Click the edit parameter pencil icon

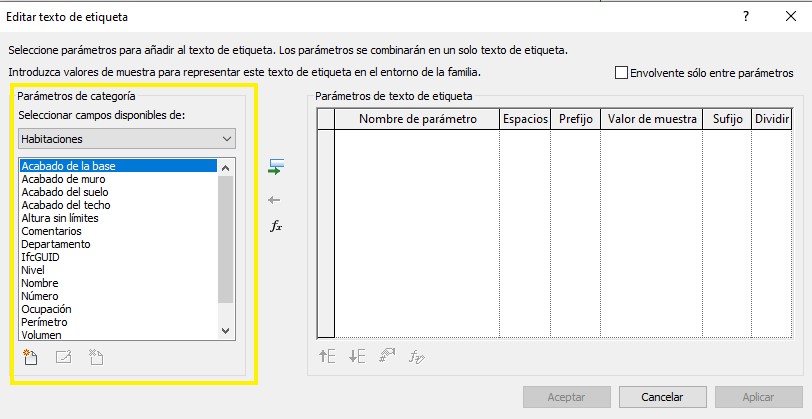[x=63, y=358]
